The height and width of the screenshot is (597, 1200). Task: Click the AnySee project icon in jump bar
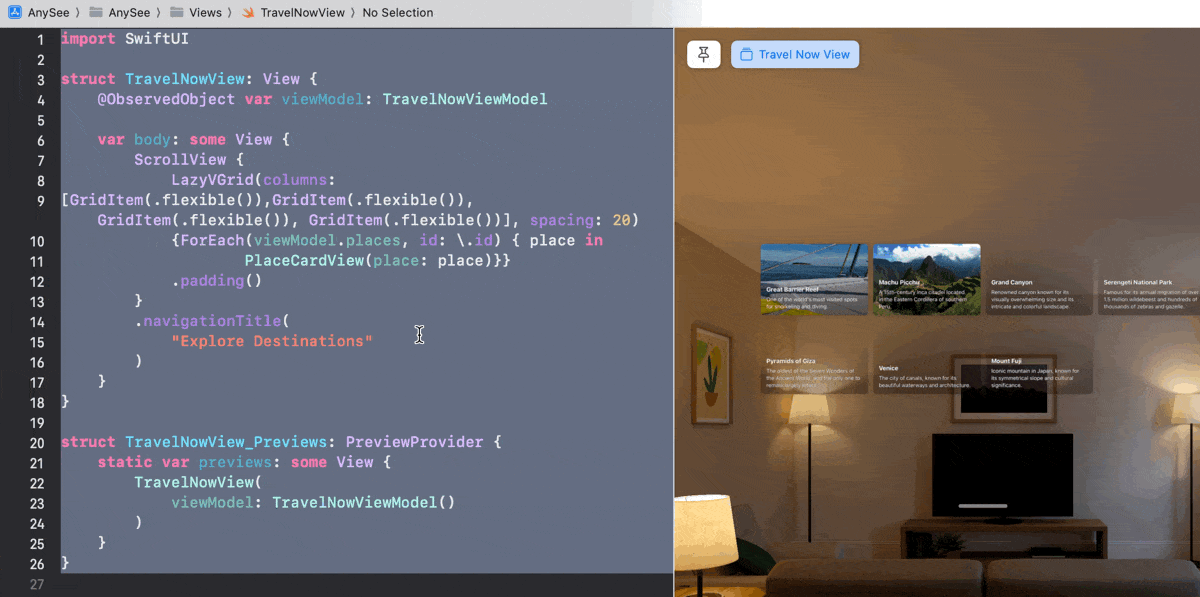15,13
